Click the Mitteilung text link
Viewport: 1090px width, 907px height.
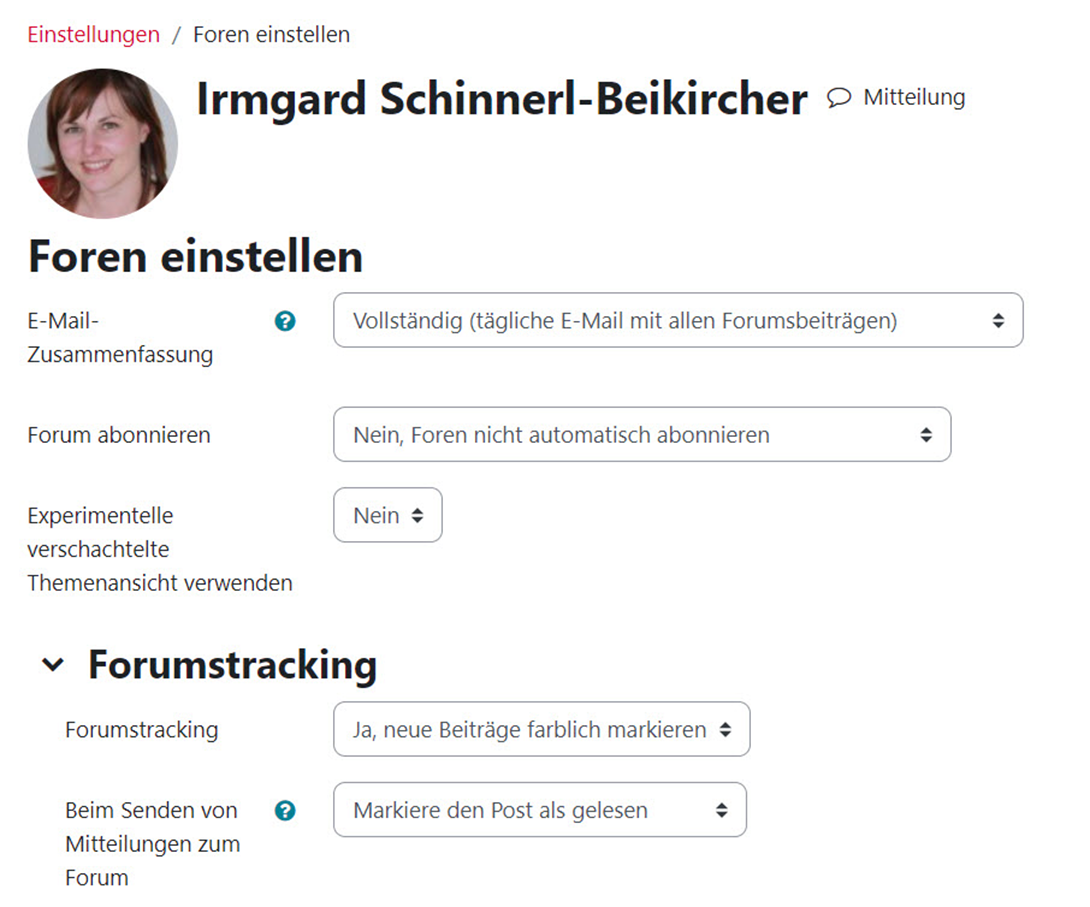[x=914, y=97]
